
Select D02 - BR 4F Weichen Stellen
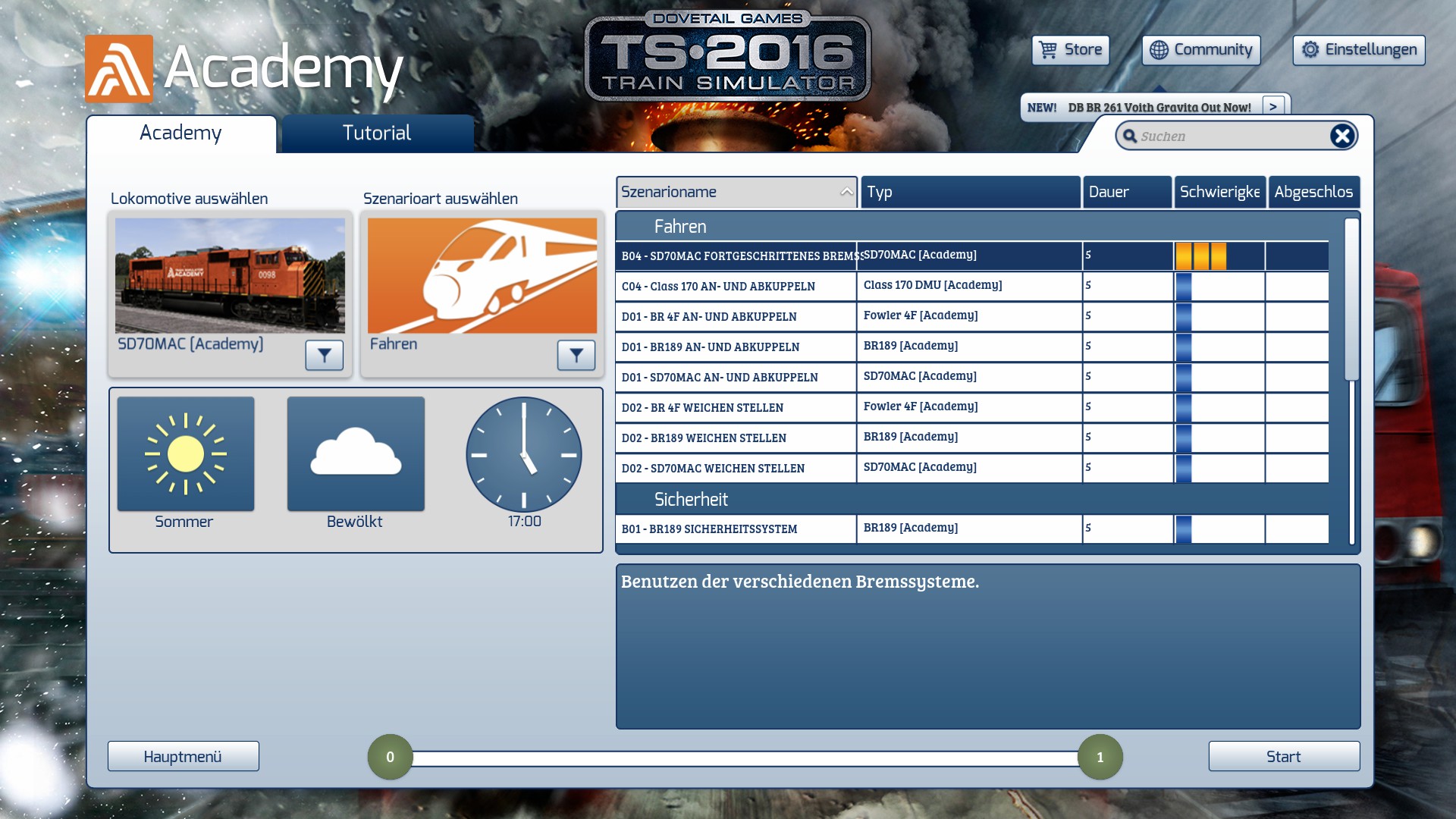click(972, 407)
